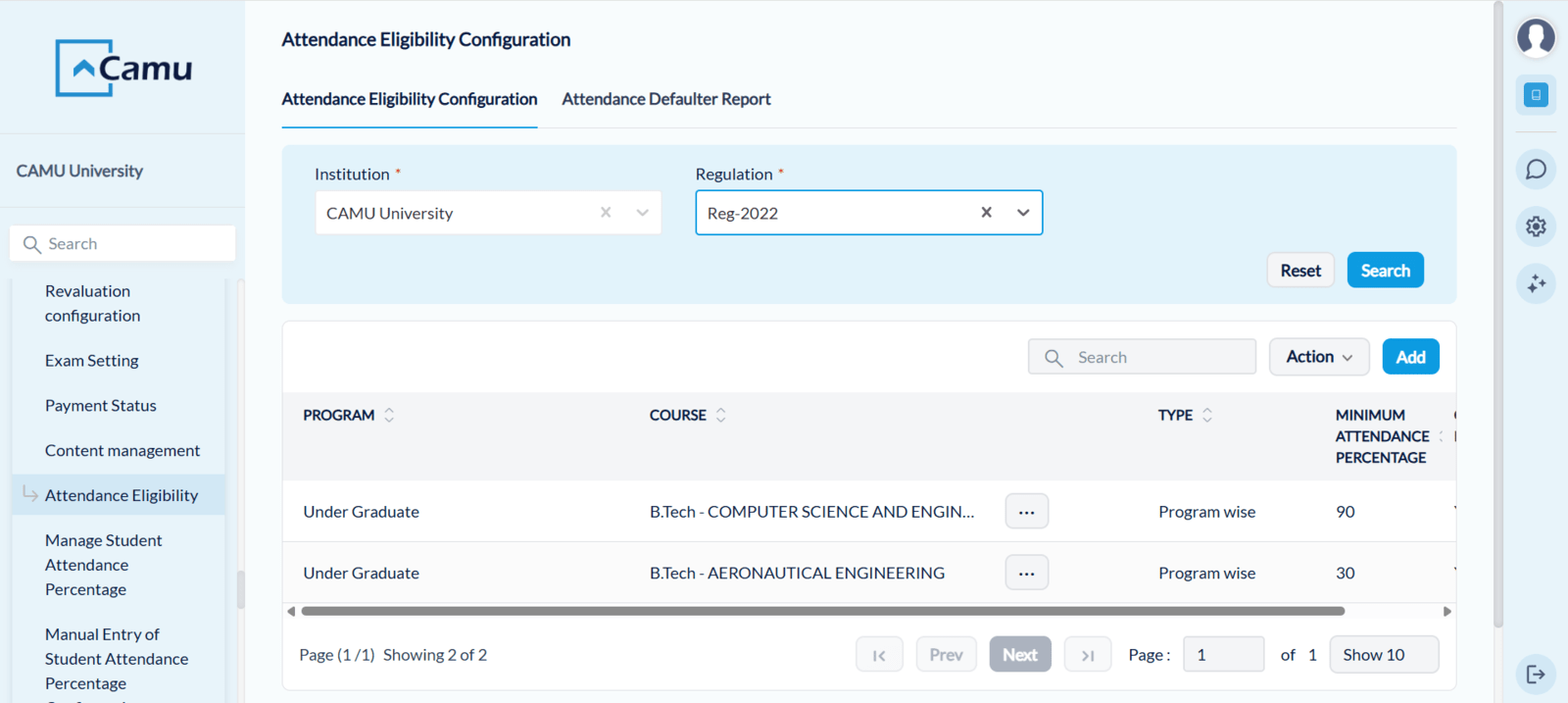Click Showing 2 of 2 text
The image size is (1568, 703).
coord(435,655)
